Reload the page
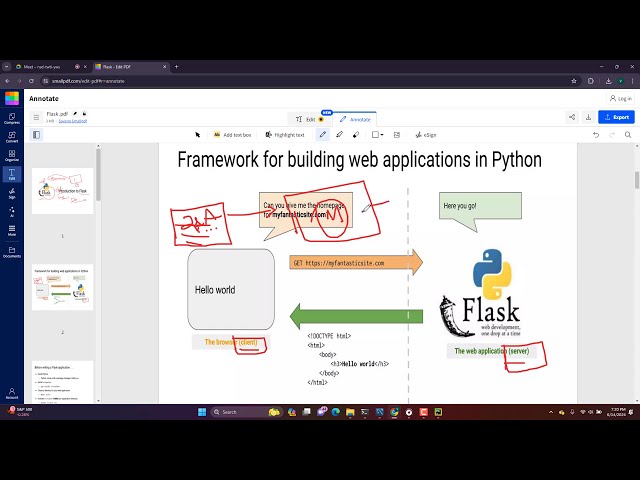Viewport: 640px width, 480px height. 31,81
